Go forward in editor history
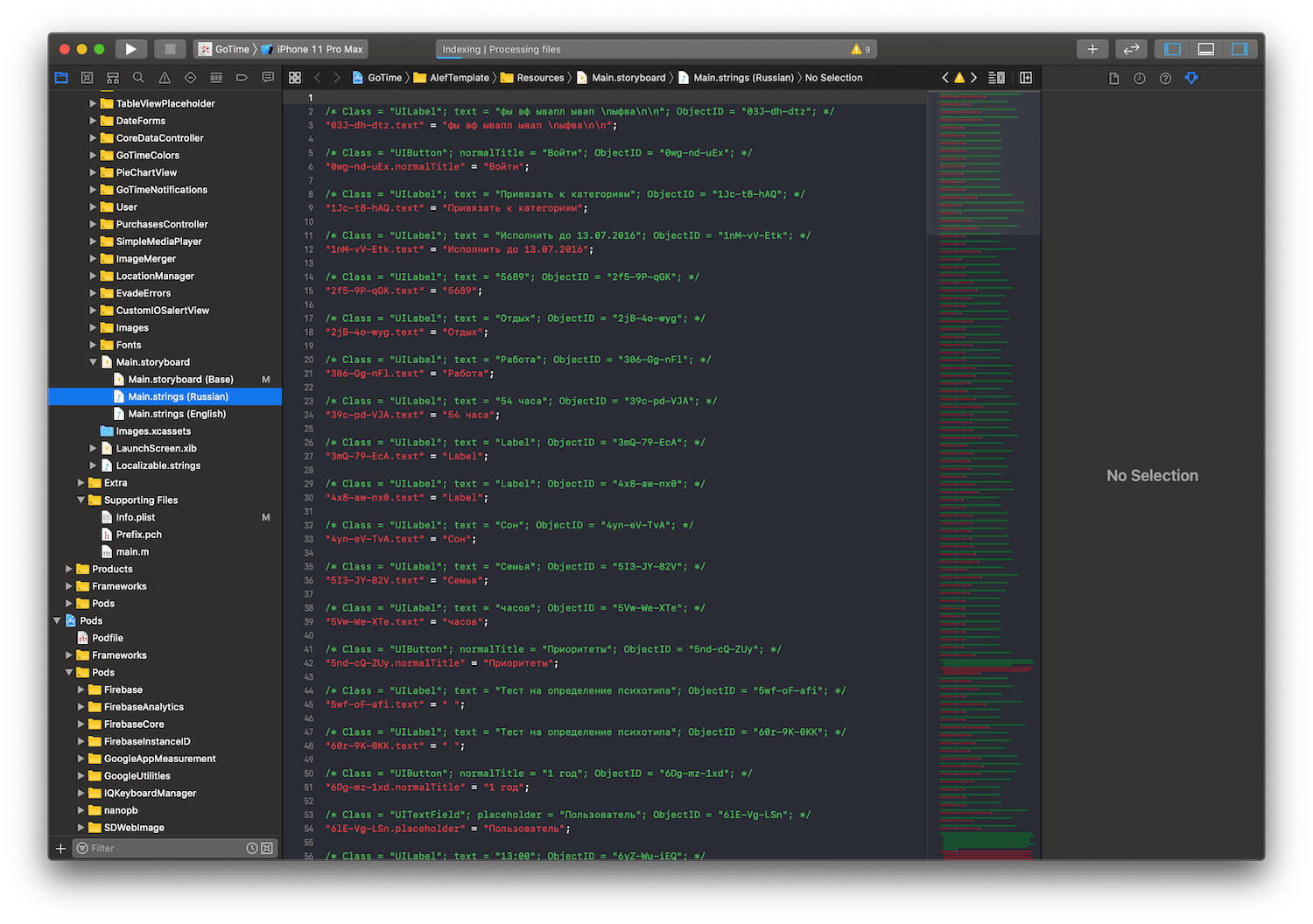Viewport: 1313px width, 924px height. [337, 78]
